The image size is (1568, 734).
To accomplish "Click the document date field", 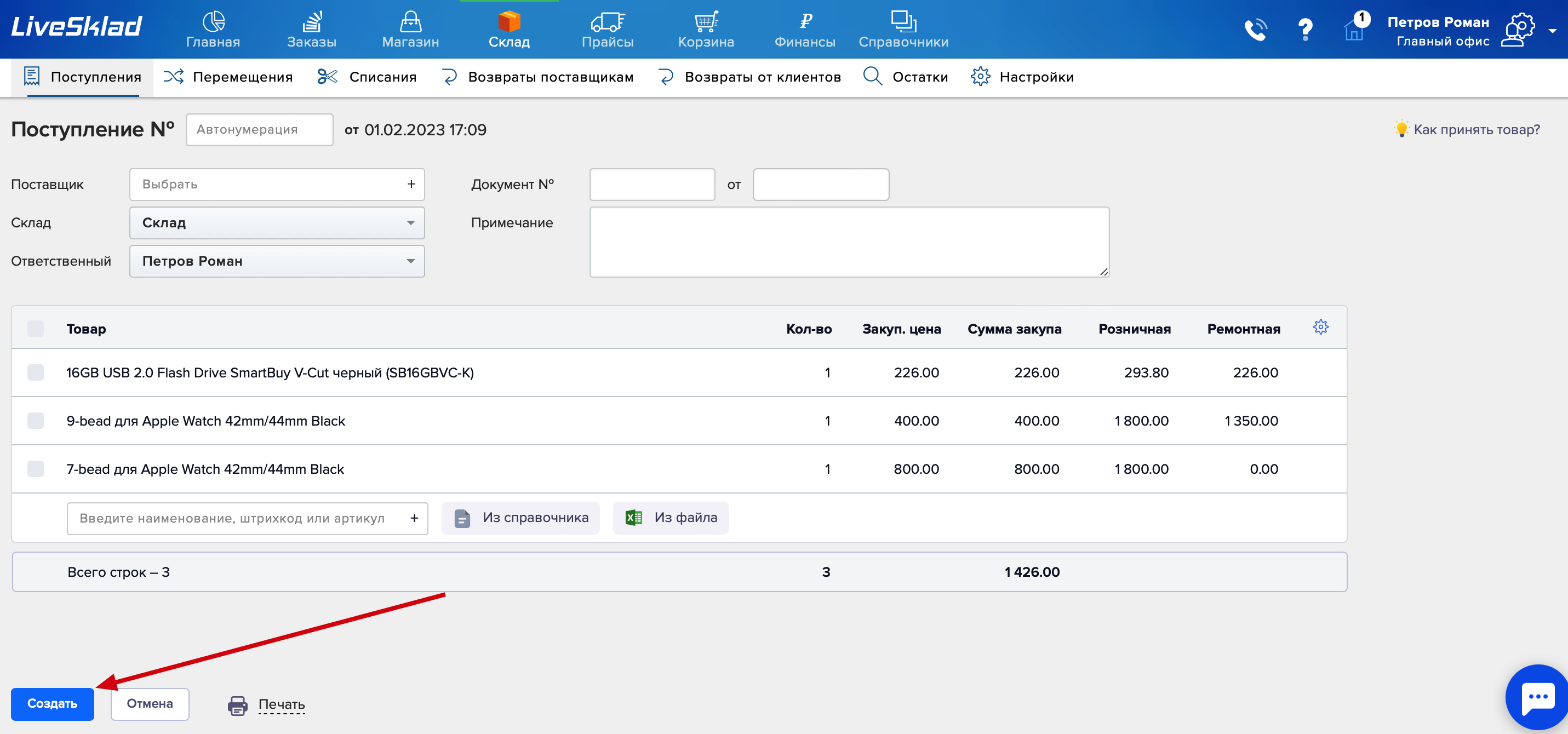I will [x=821, y=185].
